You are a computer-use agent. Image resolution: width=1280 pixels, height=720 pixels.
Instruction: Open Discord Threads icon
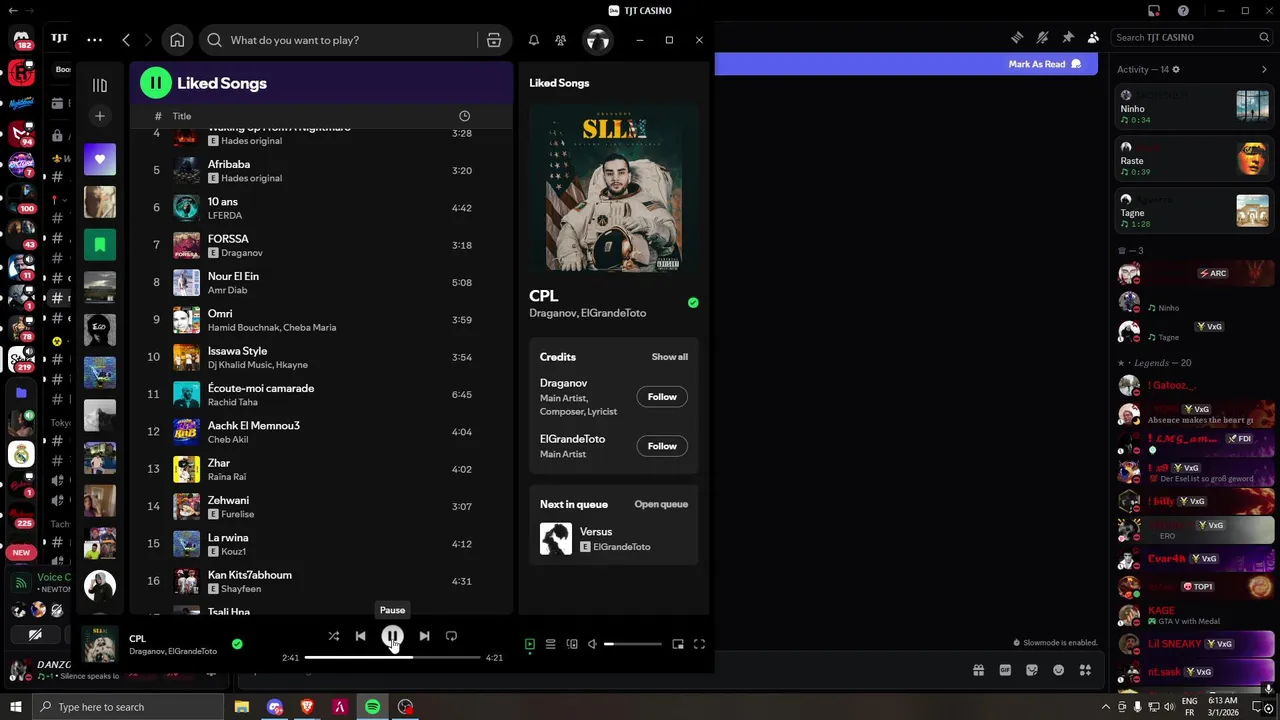1017,37
